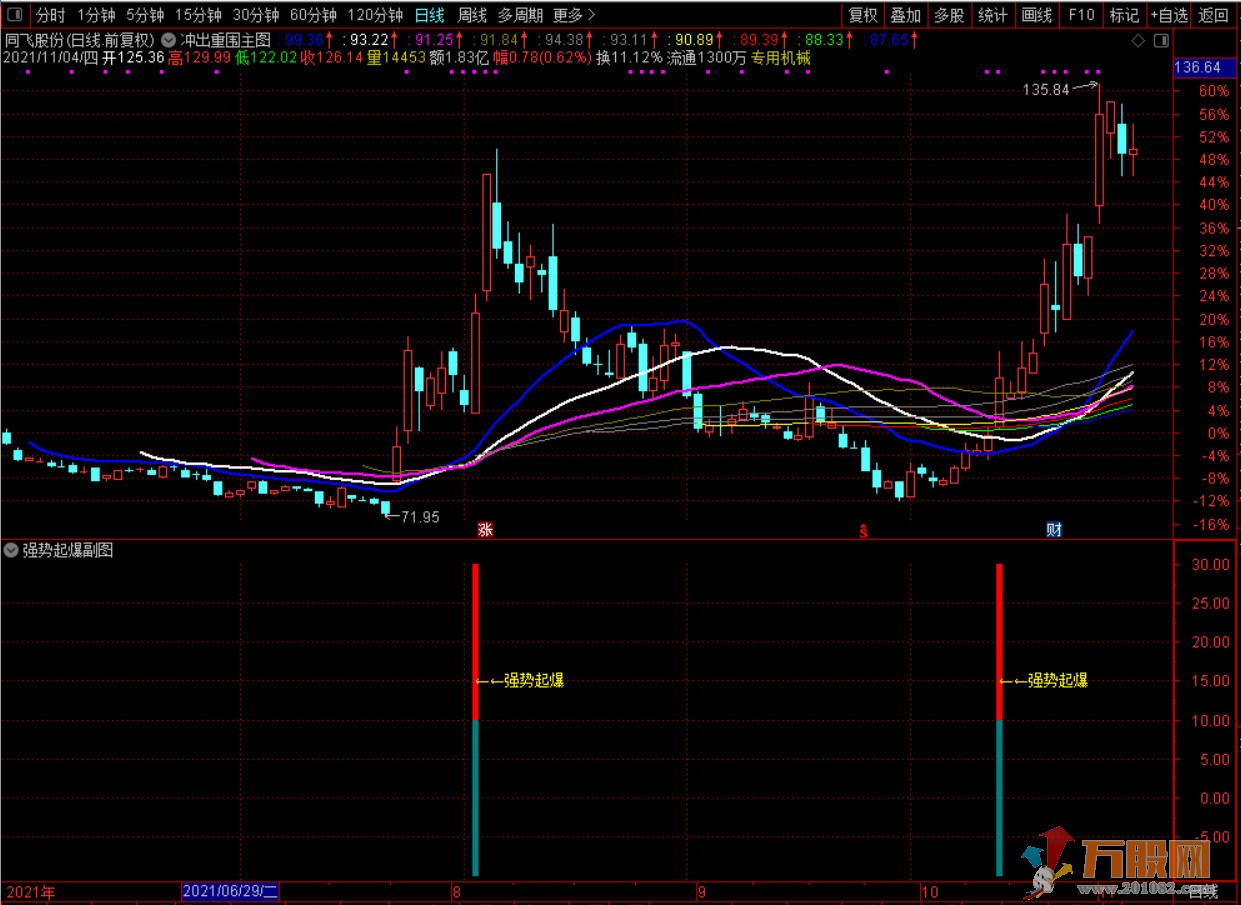Click the first 强势起爆 signal label in August
The image size is (1241, 905).
click(533, 681)
